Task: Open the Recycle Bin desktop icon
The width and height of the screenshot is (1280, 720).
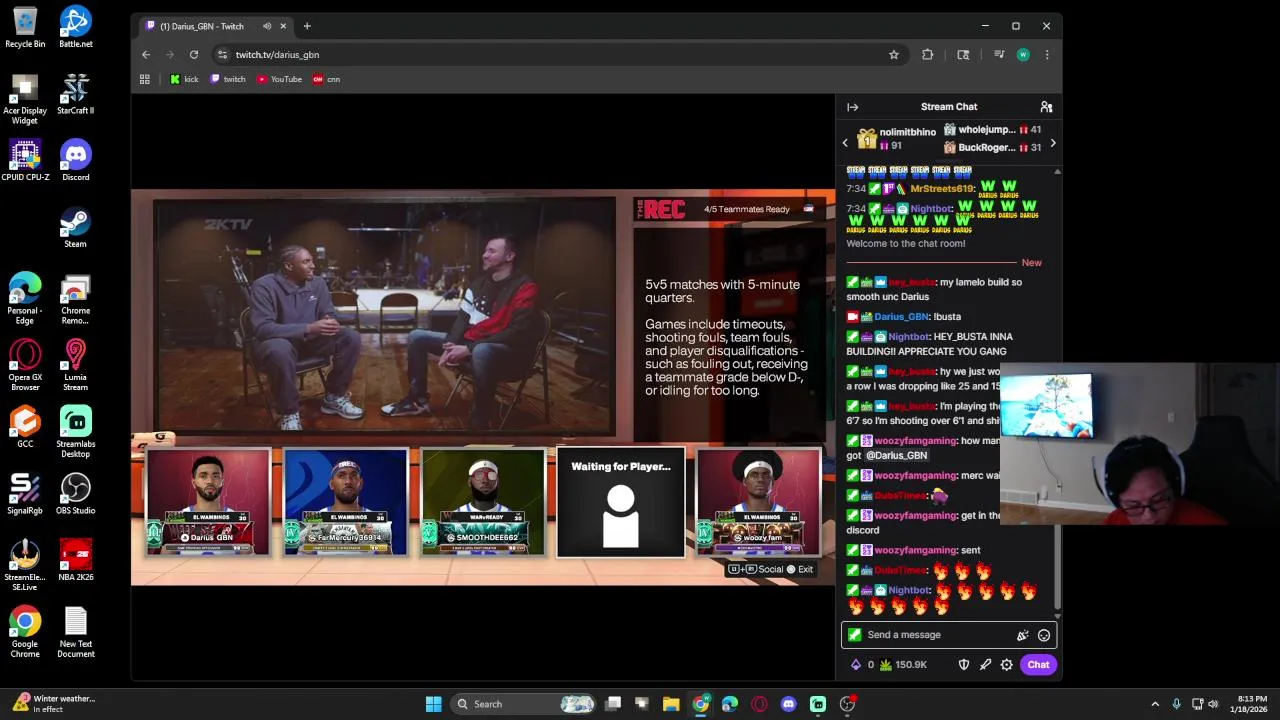Action: [x=25, y=27]
